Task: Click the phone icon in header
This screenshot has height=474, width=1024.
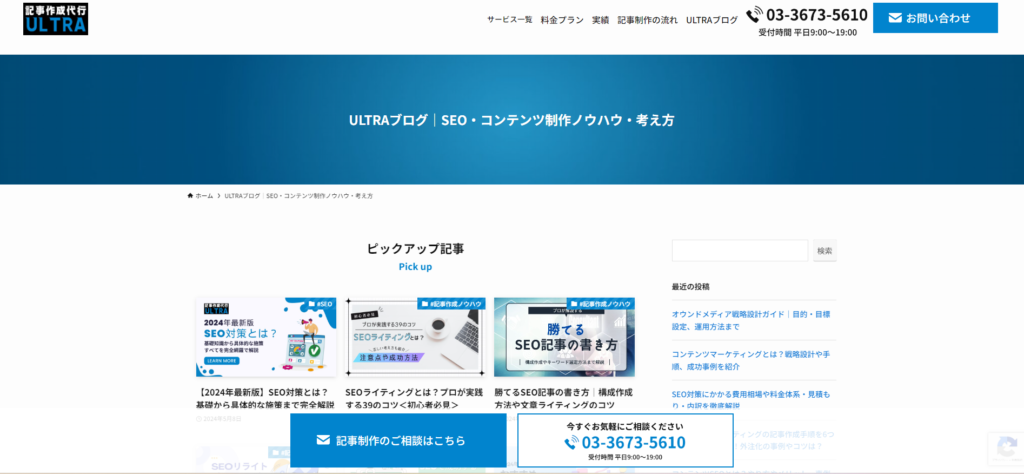Action: pyautogui.click(x=756, y=17)
